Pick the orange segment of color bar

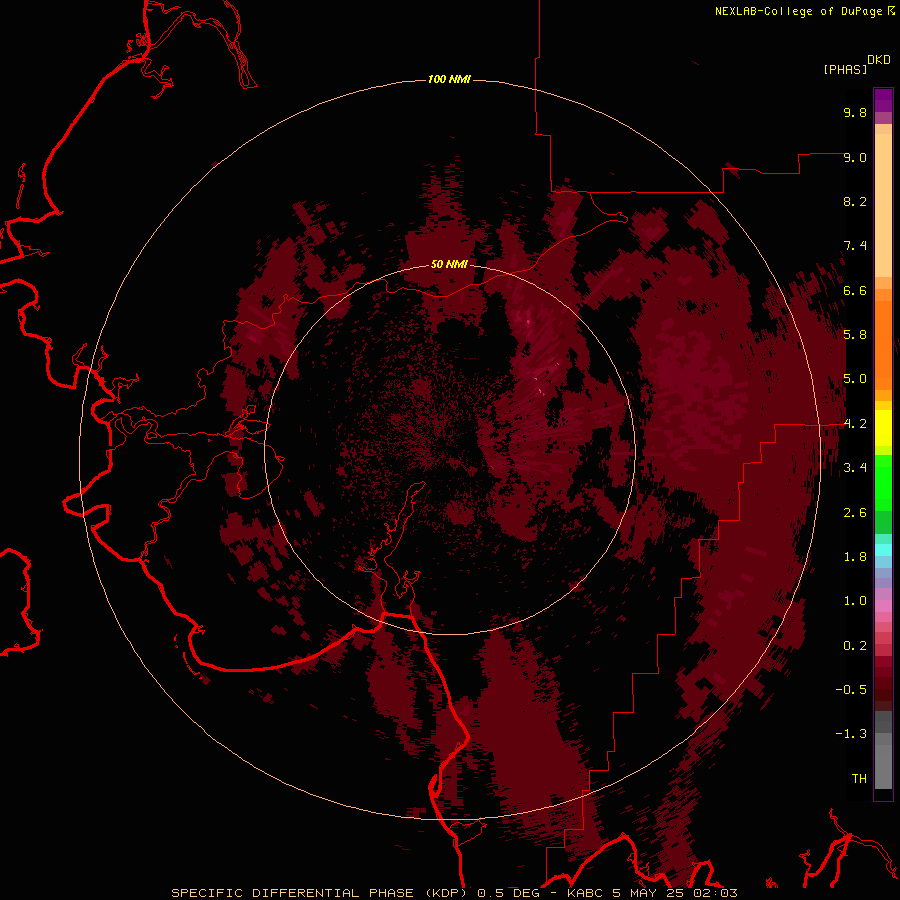pos(883,344)
